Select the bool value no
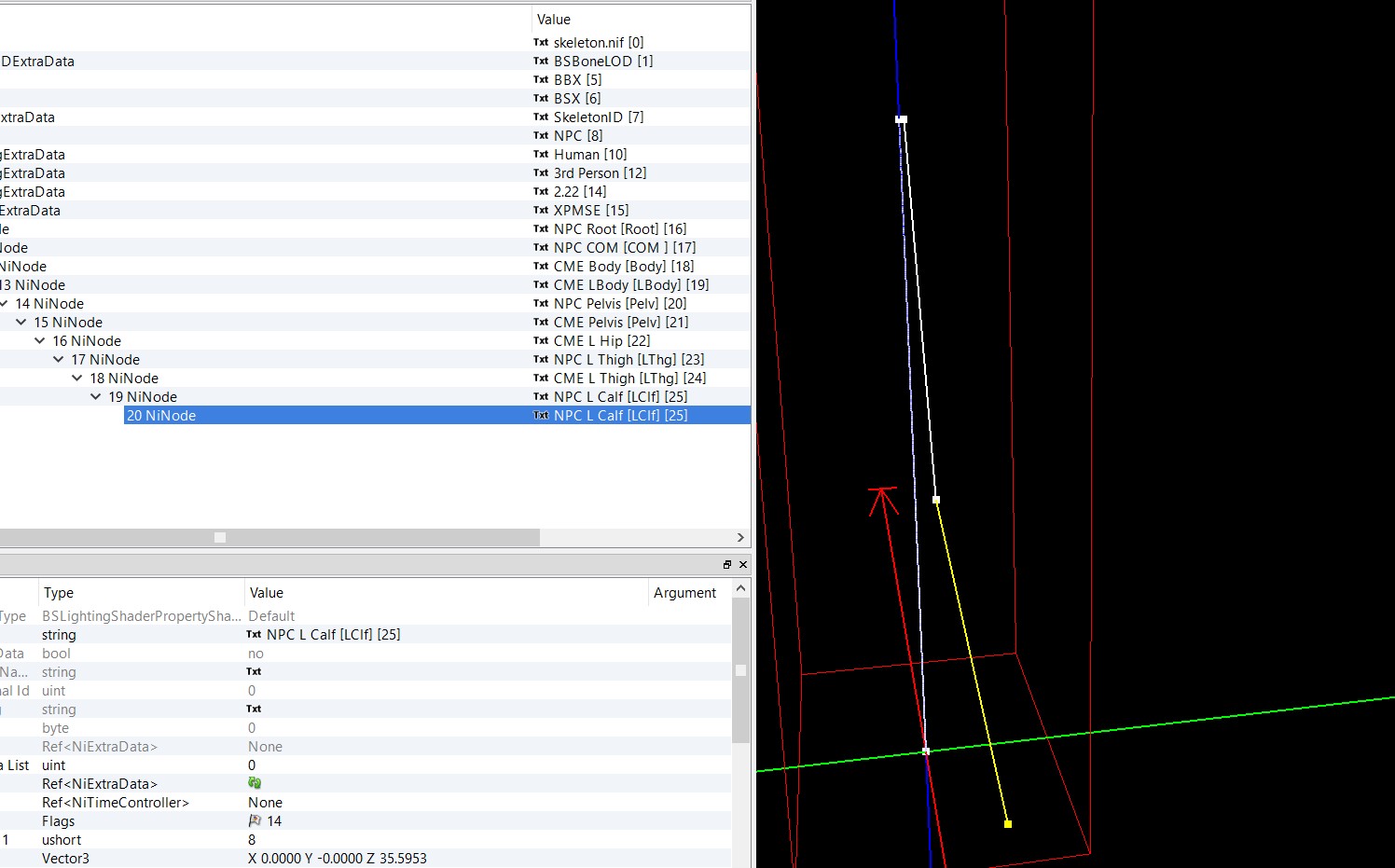This screenshot has height=868, width=1395. [x=256, y=654]
